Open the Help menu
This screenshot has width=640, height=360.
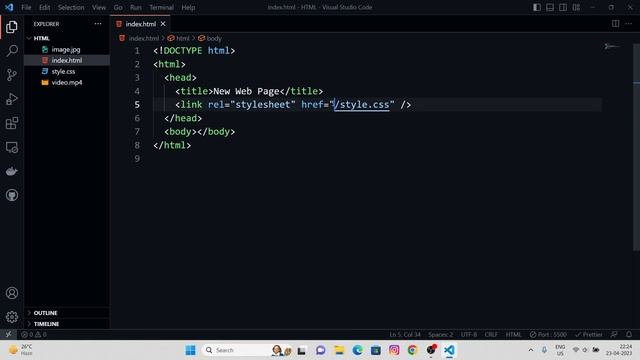pos(188,7)
